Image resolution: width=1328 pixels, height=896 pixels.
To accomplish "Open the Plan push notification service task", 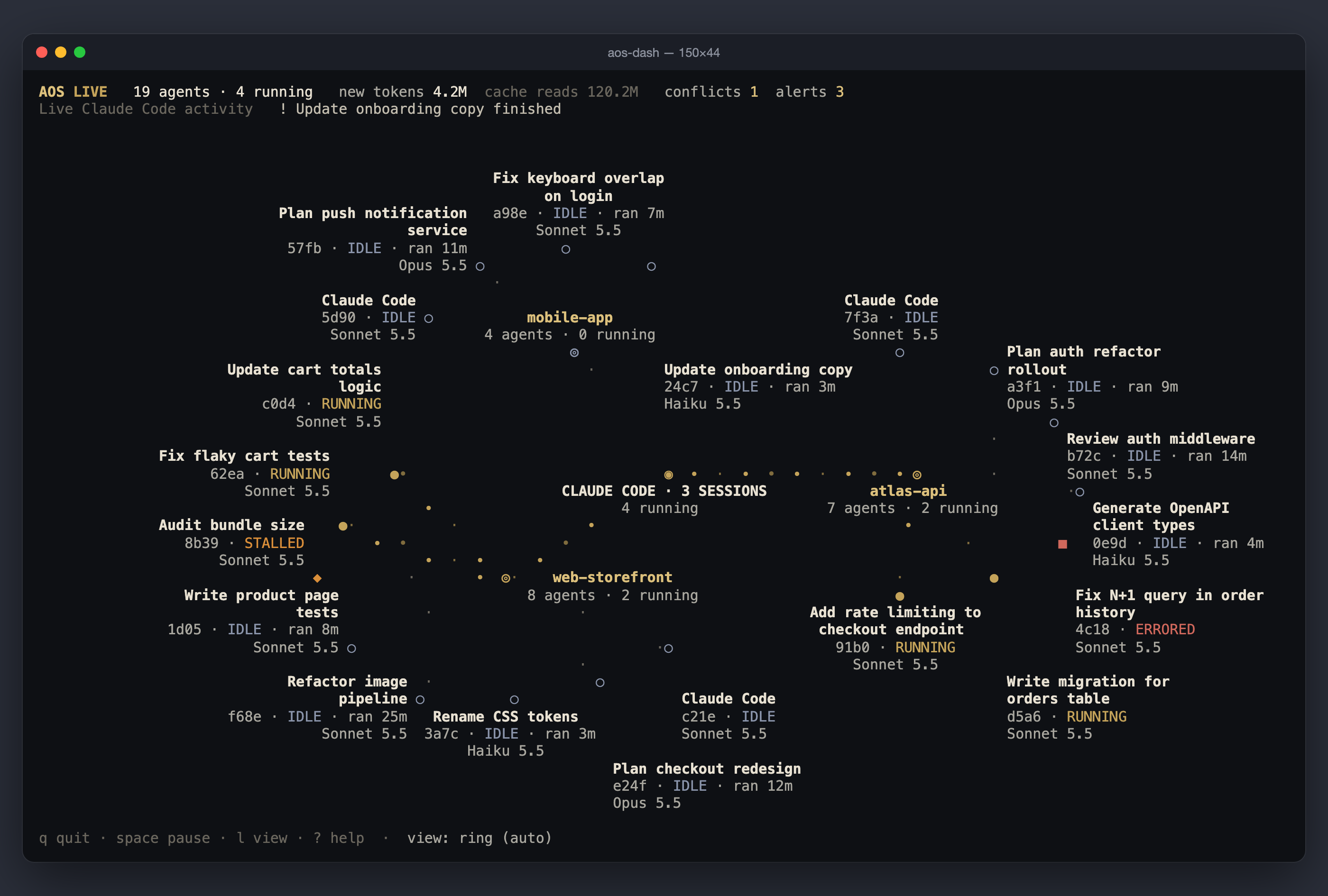I will 373,221.
